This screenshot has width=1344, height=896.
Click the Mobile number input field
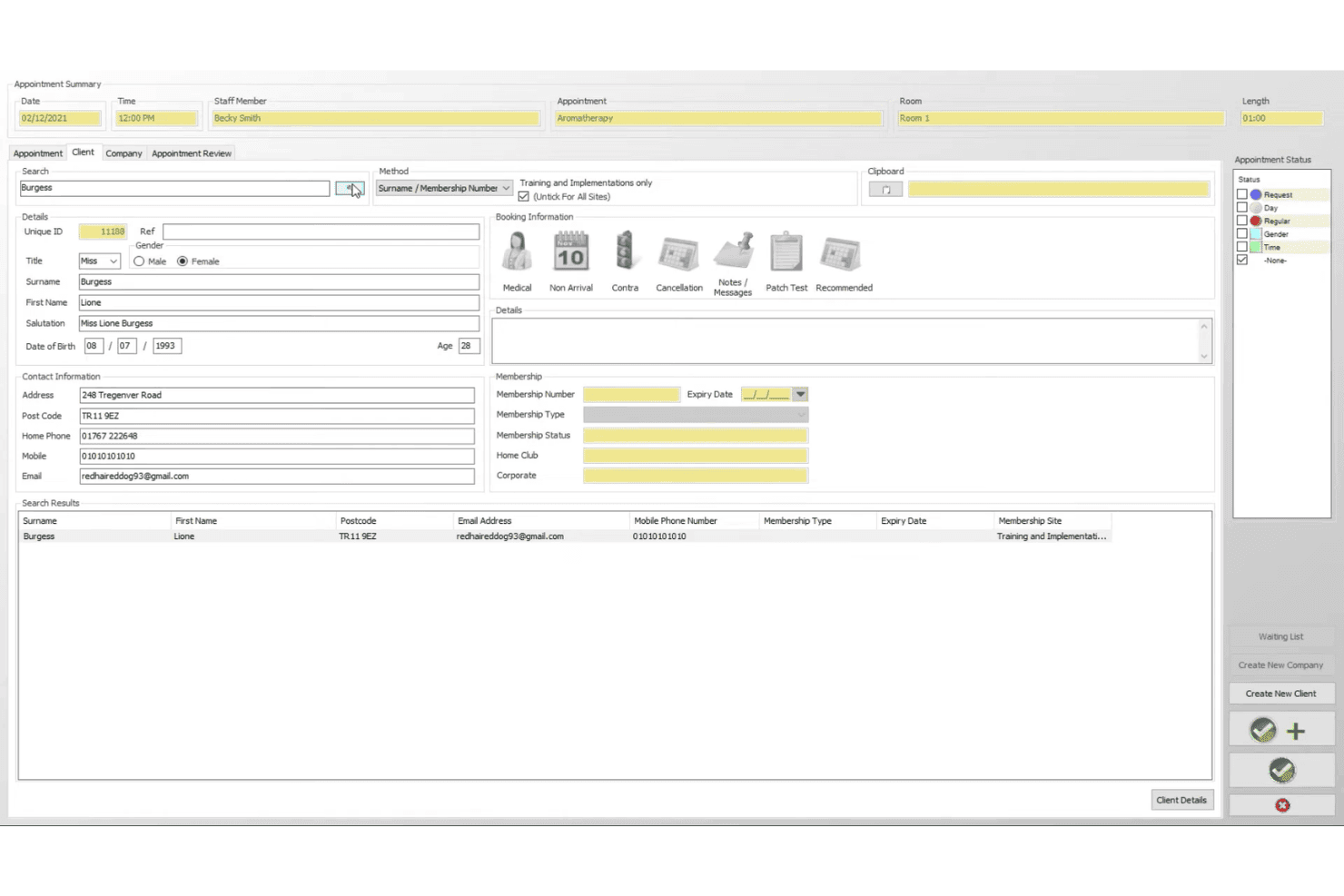point(277,457)
